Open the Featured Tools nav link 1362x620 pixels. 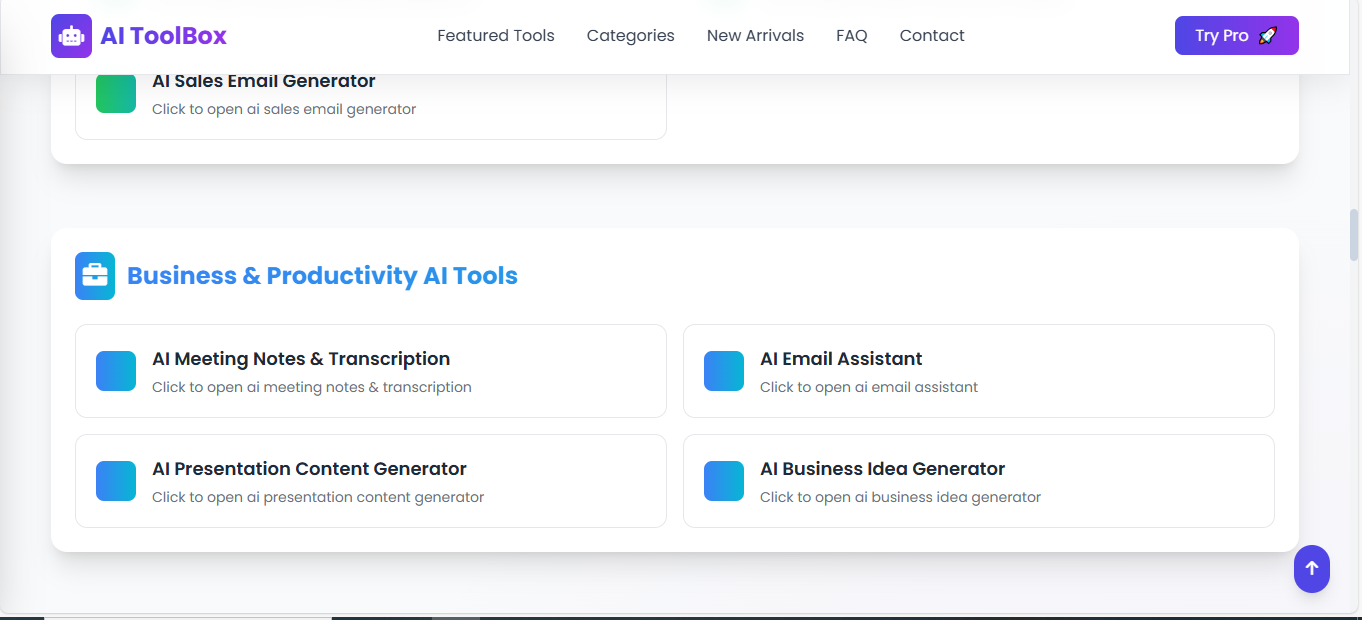click(496, 36)
